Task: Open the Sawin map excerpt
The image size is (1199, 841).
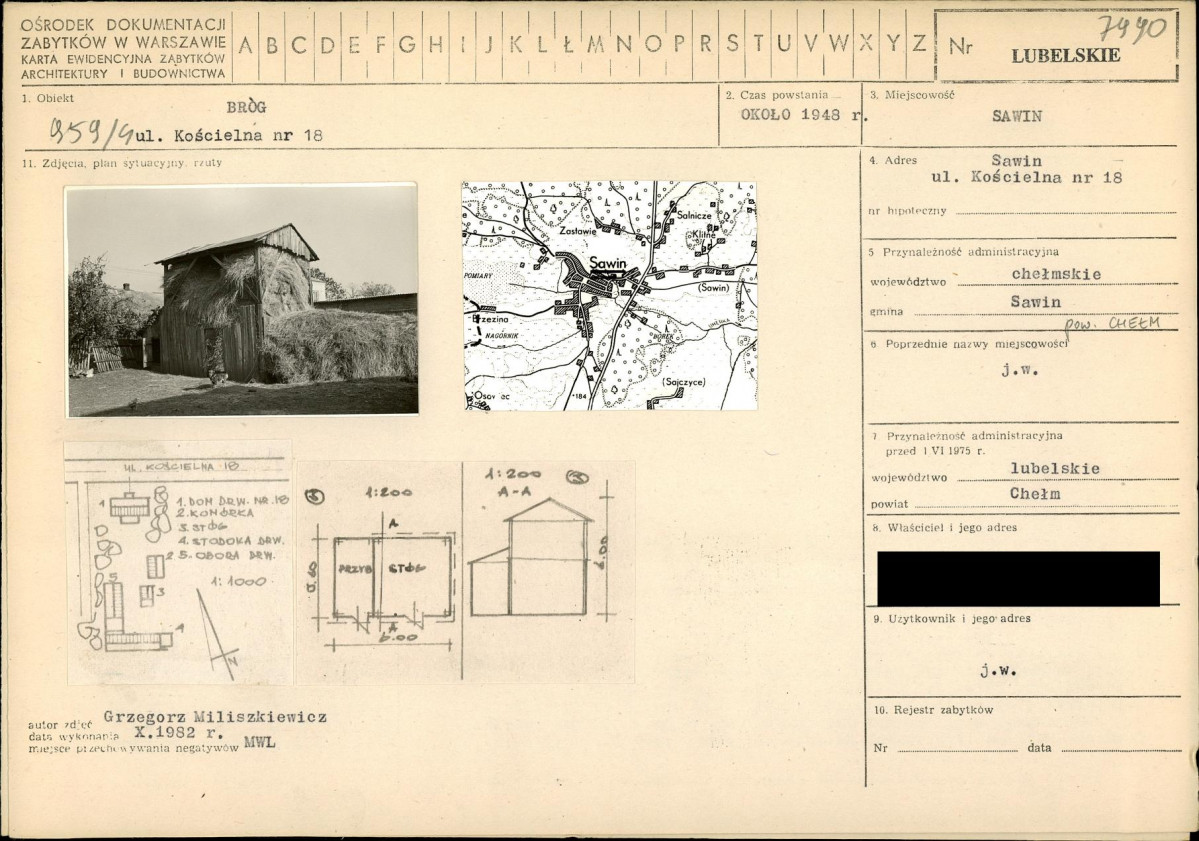Action: [x=609, y=295]
